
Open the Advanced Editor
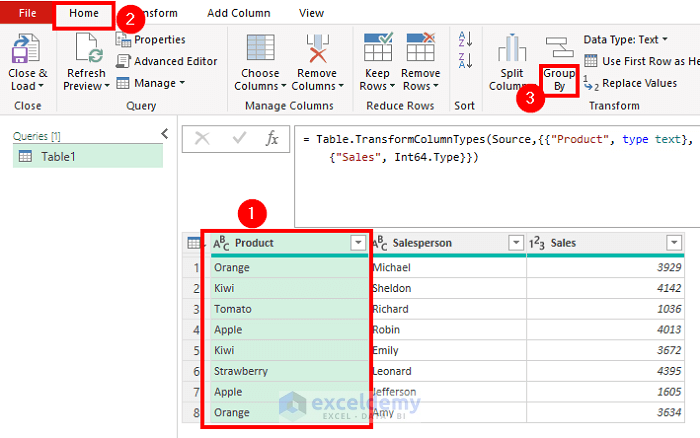(x=167, y=61)
